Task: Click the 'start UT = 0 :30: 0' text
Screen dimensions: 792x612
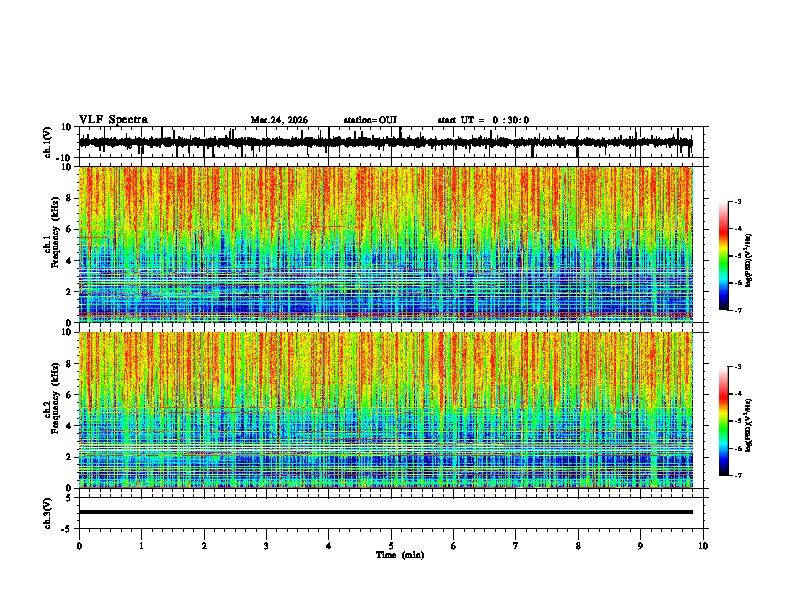Action: coord(483,120)
